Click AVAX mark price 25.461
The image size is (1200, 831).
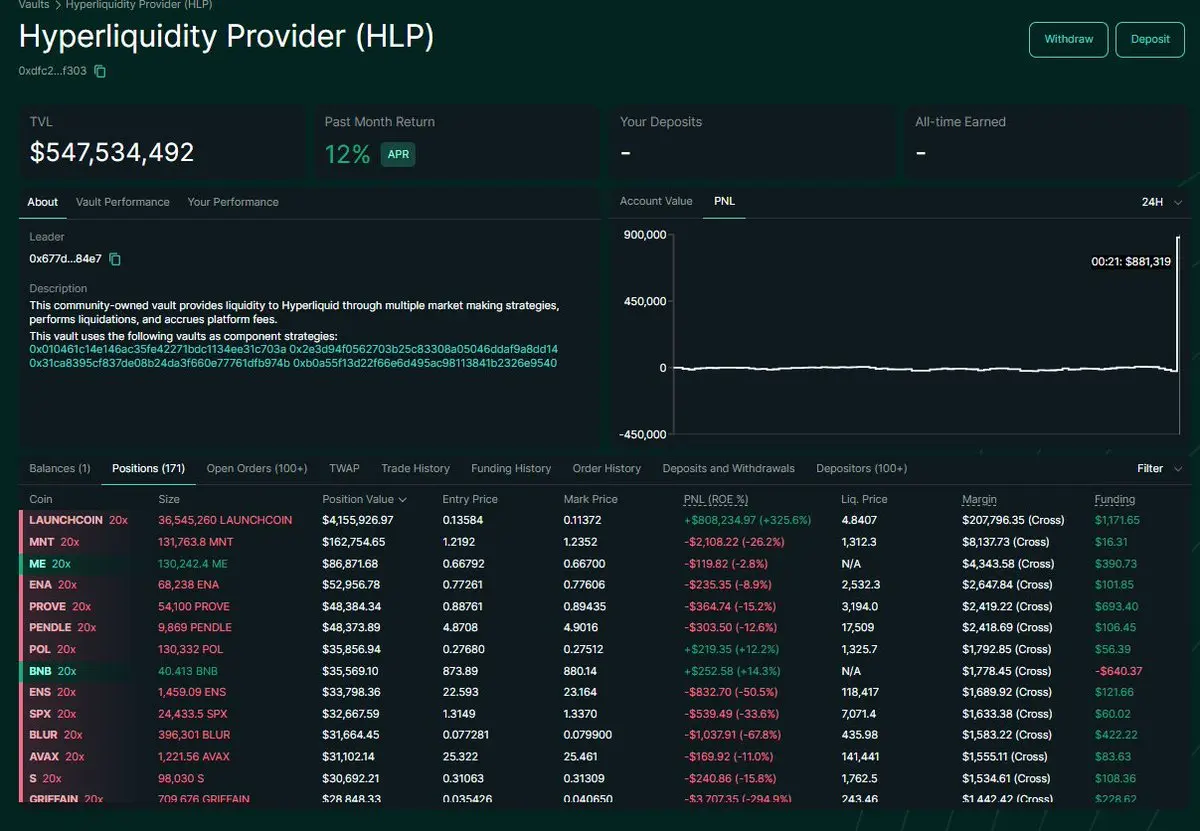[581, 757]
